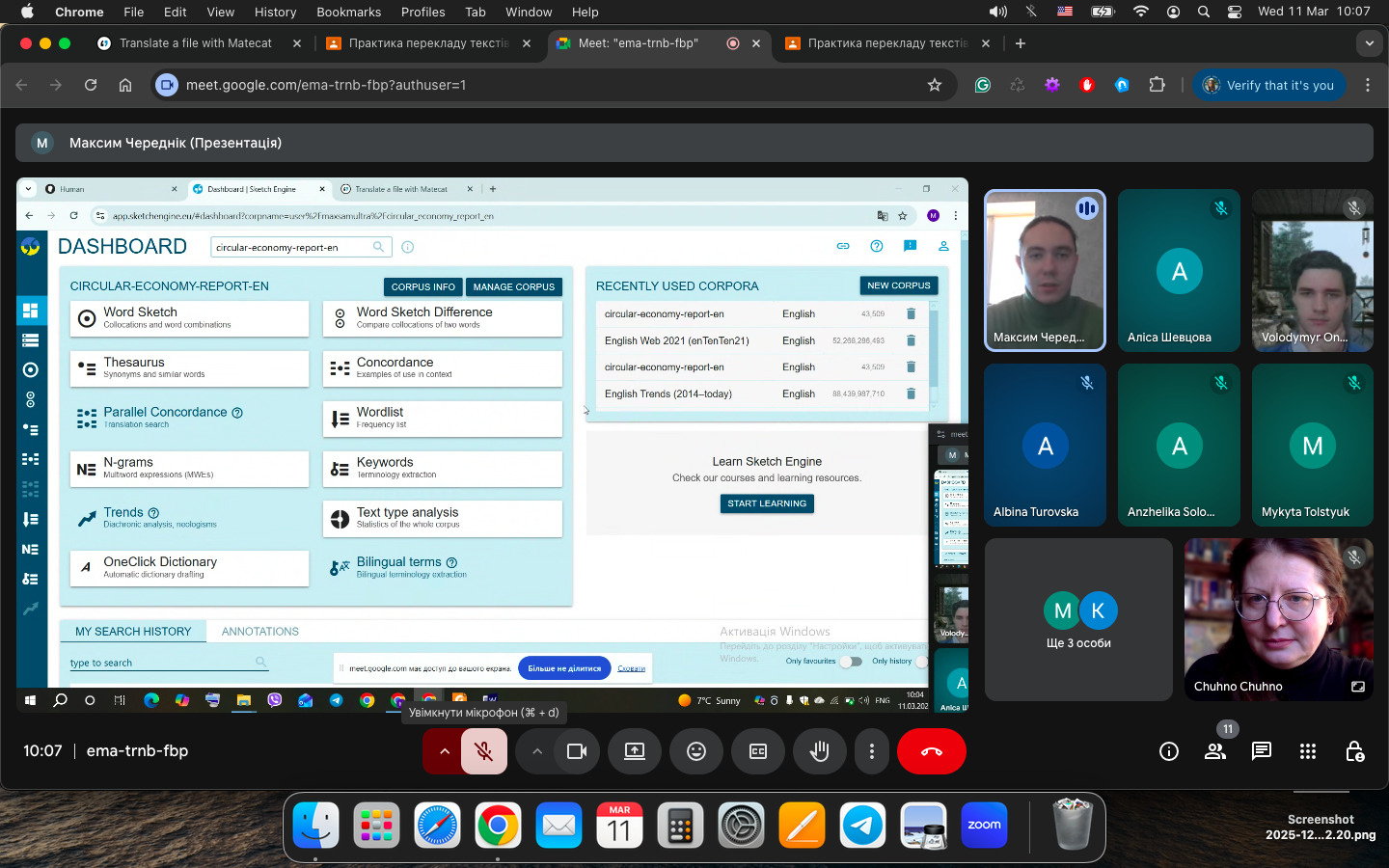Open the meeting details info panel

point(1169,751)
